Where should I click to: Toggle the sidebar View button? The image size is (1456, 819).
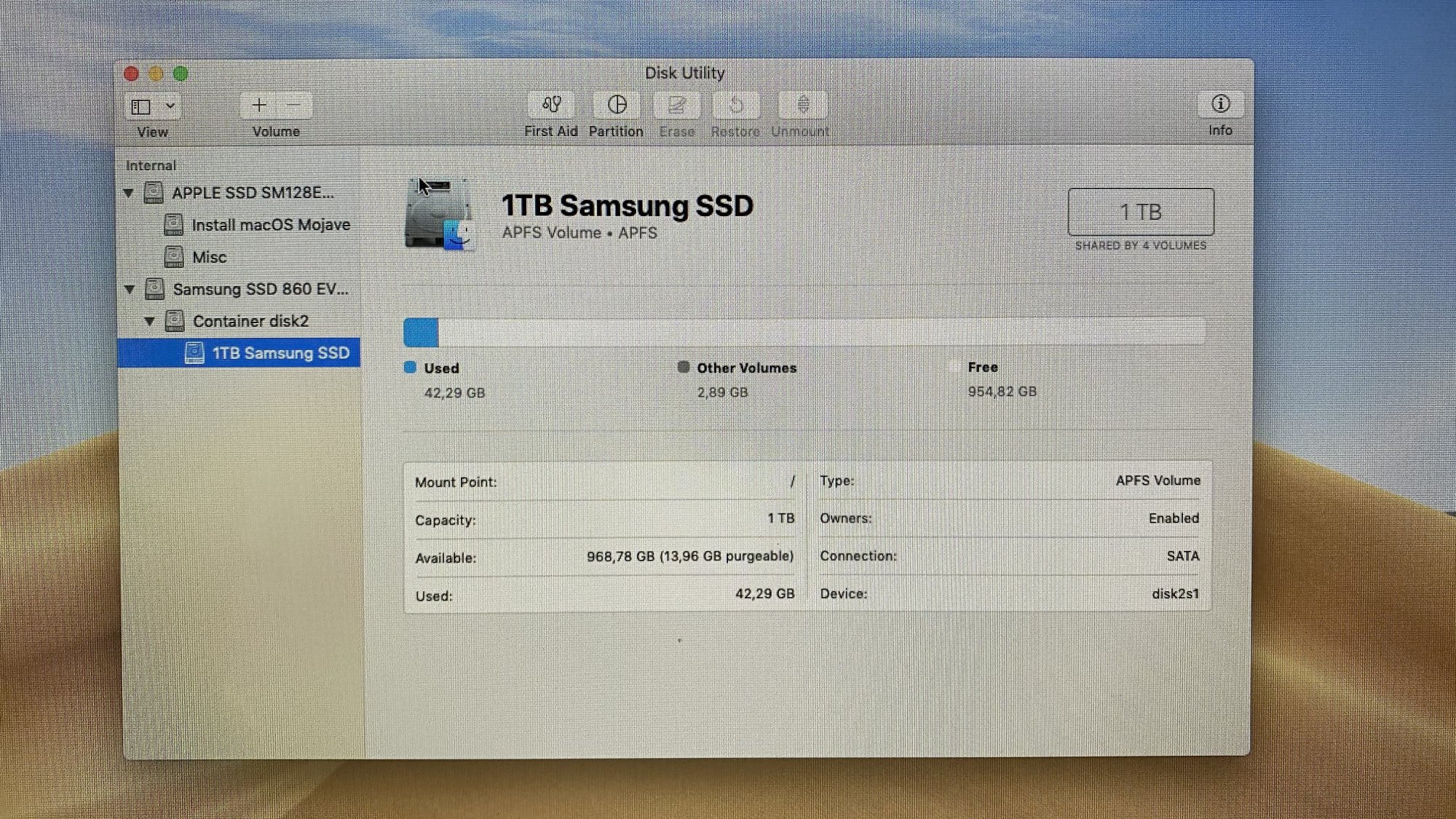(141, 107)
